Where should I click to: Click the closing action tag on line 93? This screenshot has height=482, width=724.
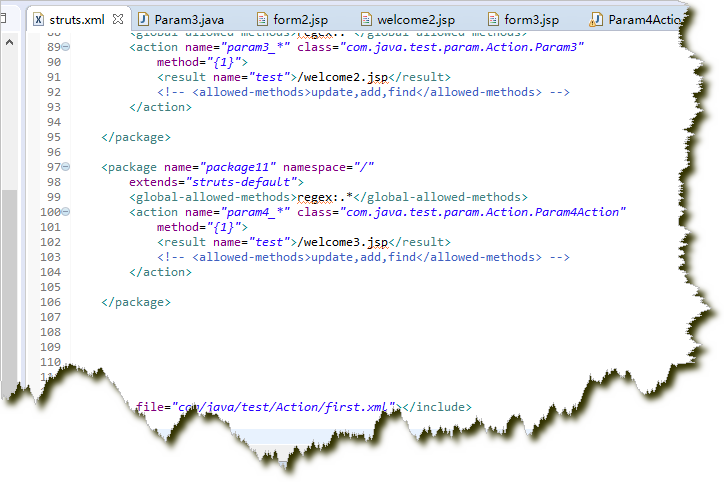click(160, 107)
